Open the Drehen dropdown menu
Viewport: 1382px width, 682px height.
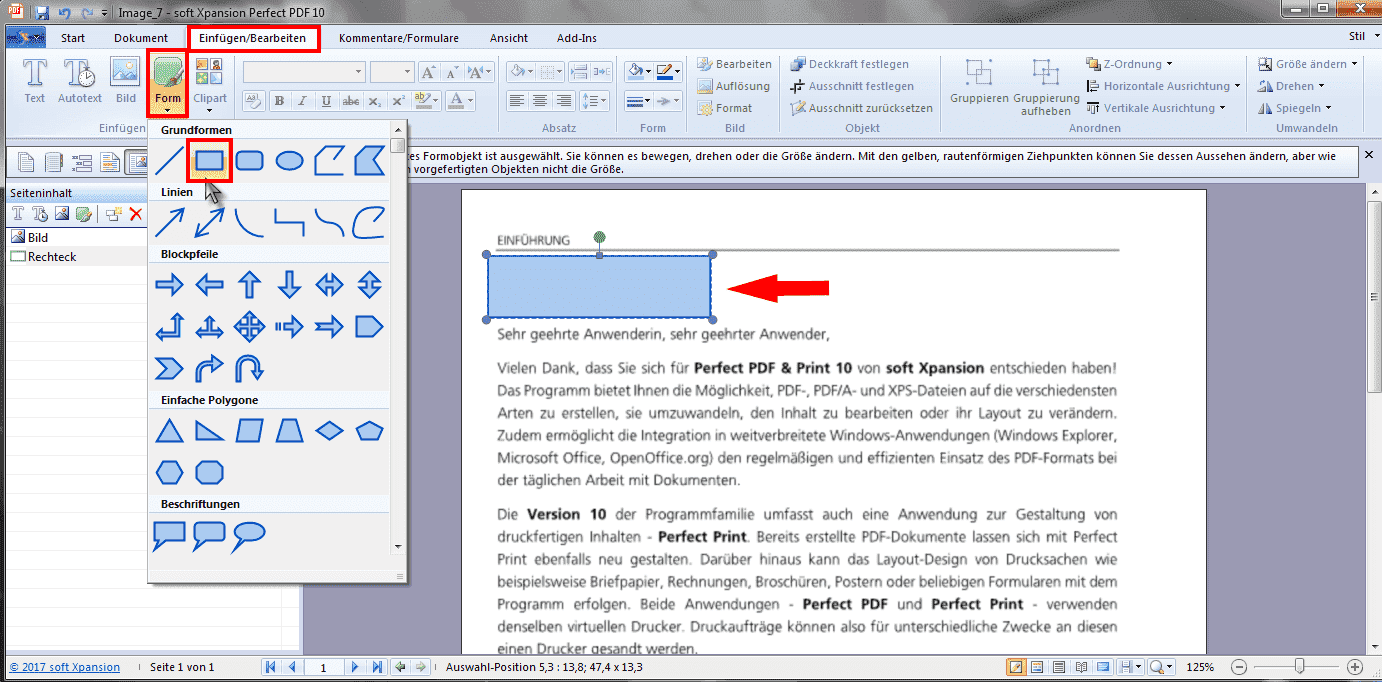pyautogui.click(x=1301, y=86)
